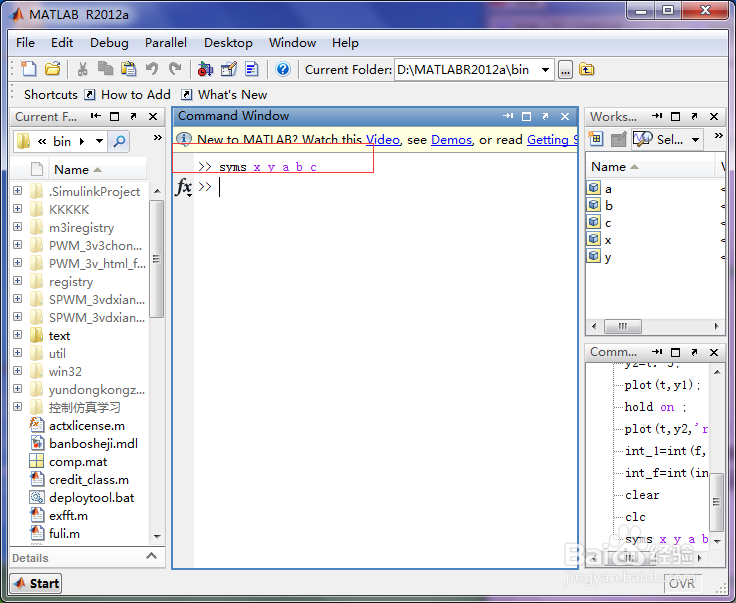The height and width of the screenshot is (603, 736).
Task: Open Simulink via toolbar icon
Action: click(205, 69)
